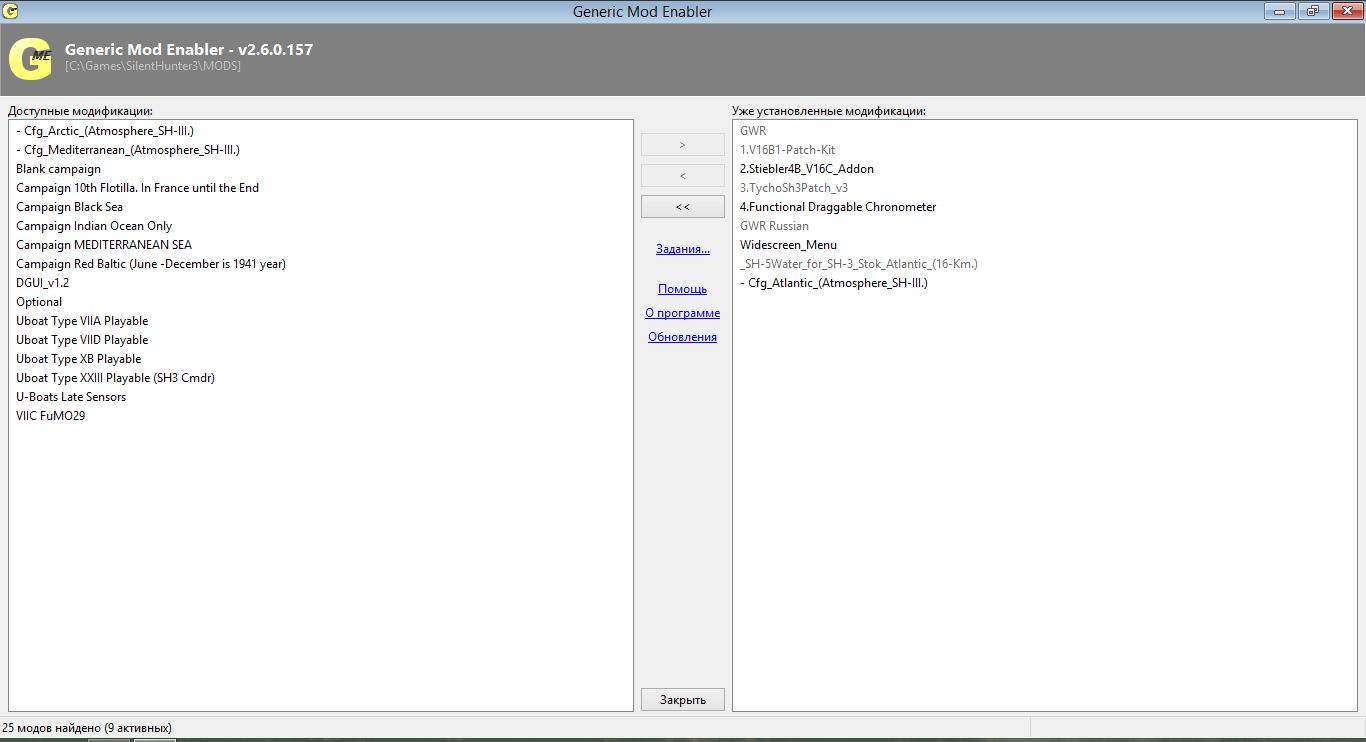1366x742 pixels.
Task: Select installed '4.Functional Draggable Chronometer'
Action: click(838, 207)
